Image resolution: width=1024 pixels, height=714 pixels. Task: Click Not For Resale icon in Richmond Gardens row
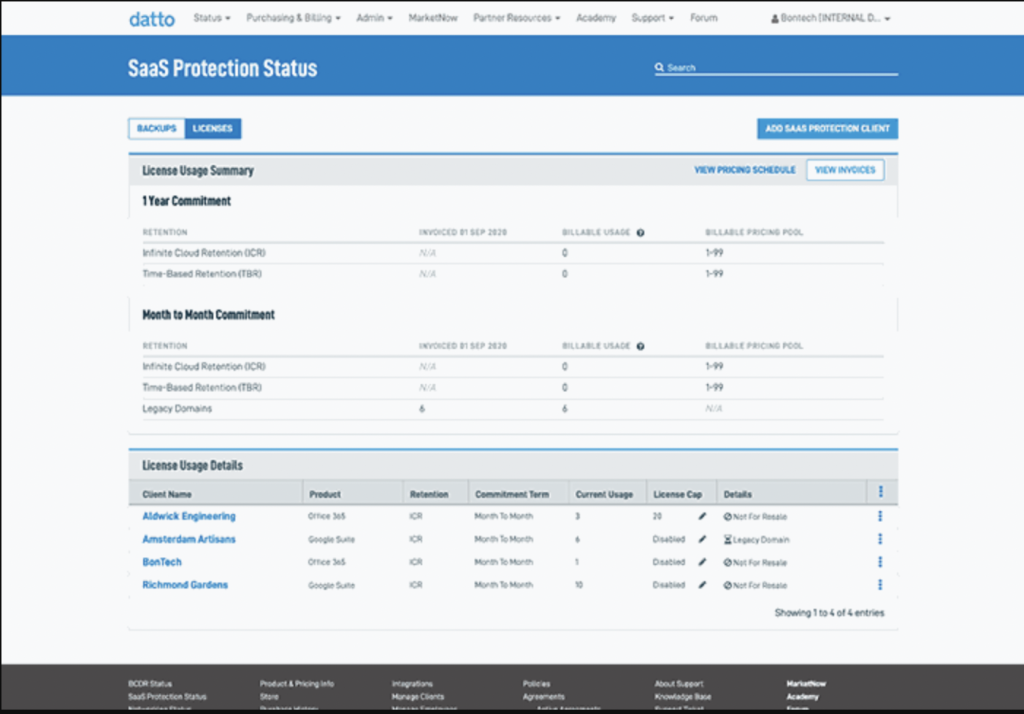(x=728, y=585)
